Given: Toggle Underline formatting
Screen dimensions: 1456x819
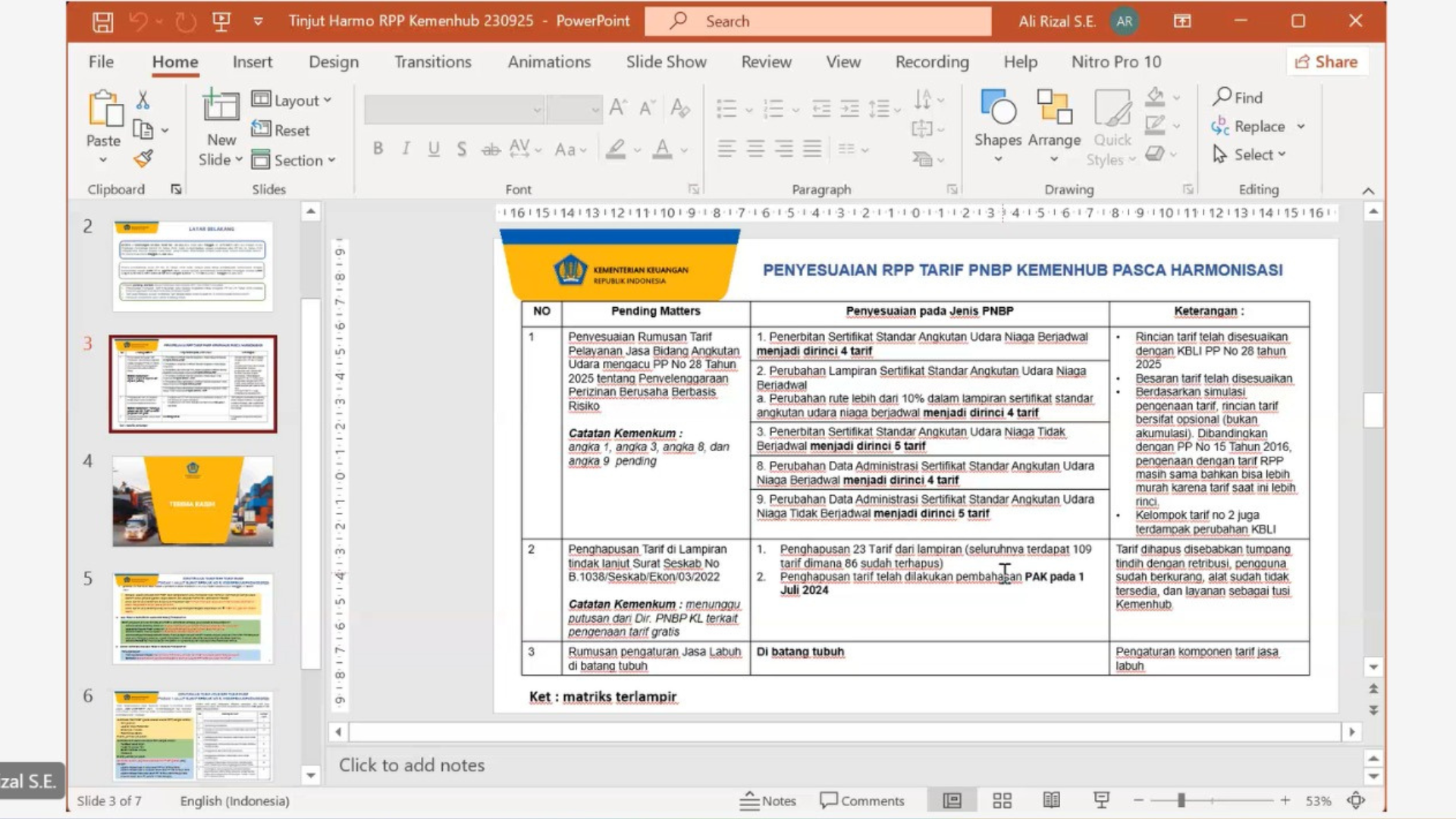Looking at the screenshot, I should coord(434,149).
